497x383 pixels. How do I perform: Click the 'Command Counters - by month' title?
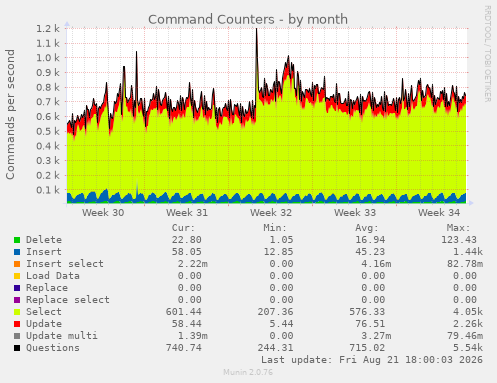248,19
